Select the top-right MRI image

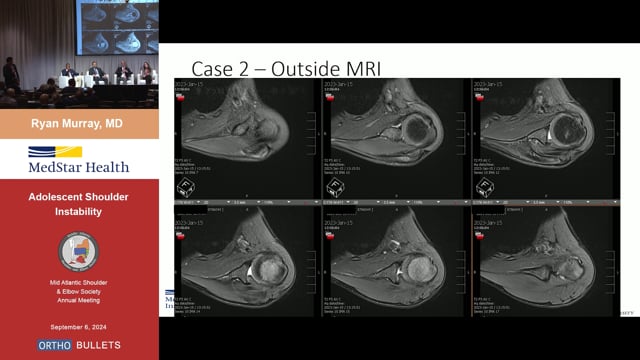[546, 139]
